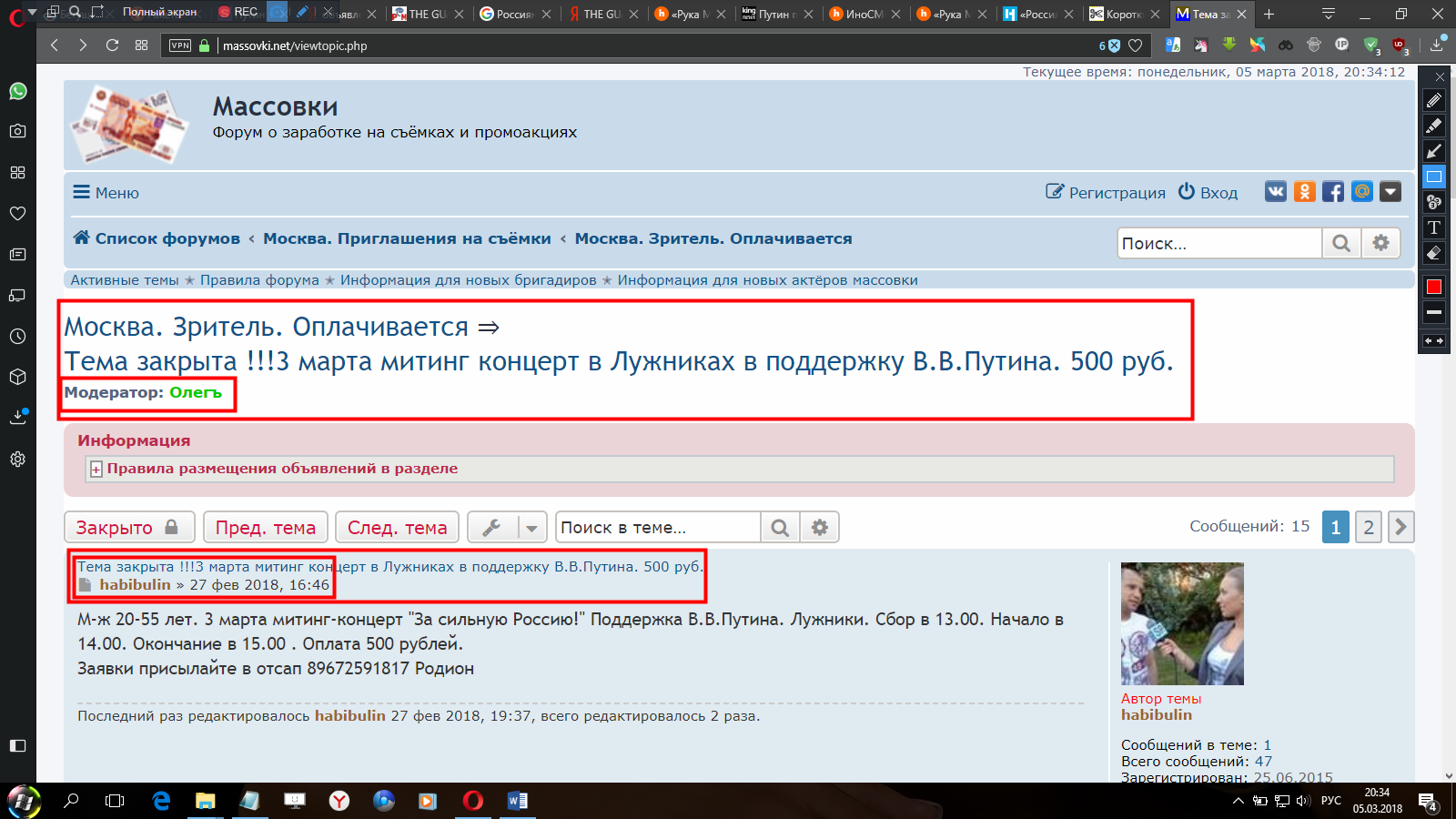Select the text T annotation tool
The image size is (1456, 819).
coord(1434,227)
